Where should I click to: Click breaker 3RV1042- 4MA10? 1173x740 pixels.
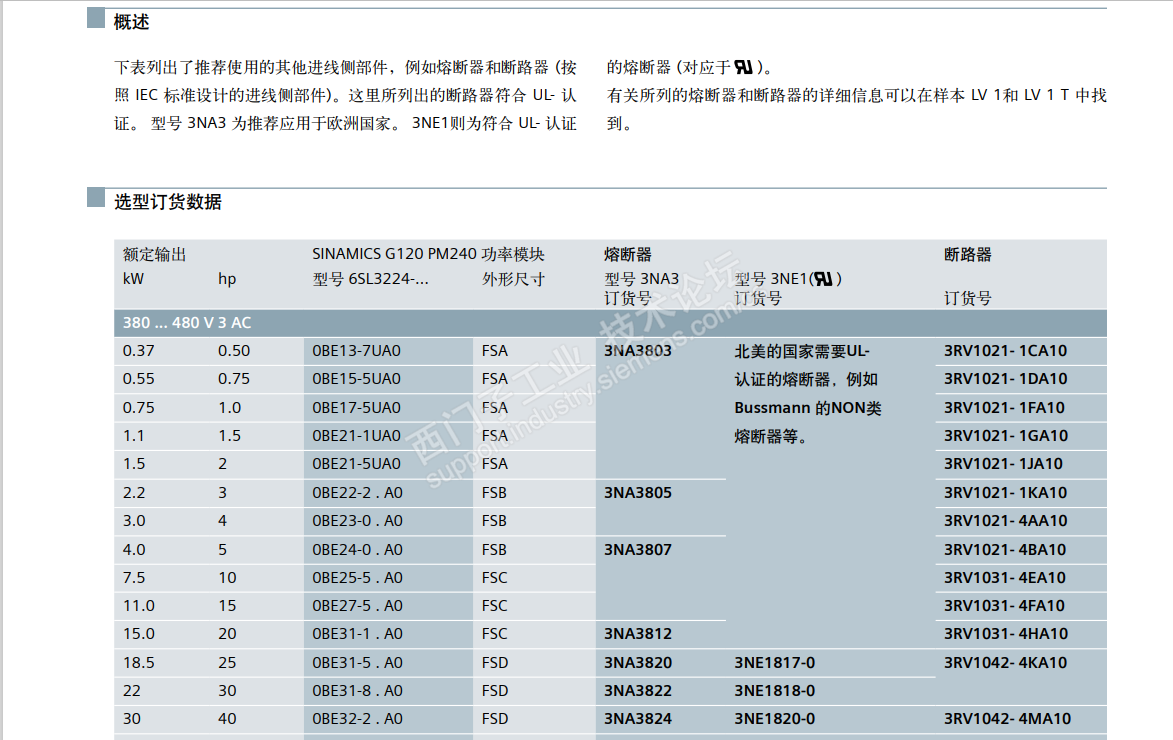1007,719
